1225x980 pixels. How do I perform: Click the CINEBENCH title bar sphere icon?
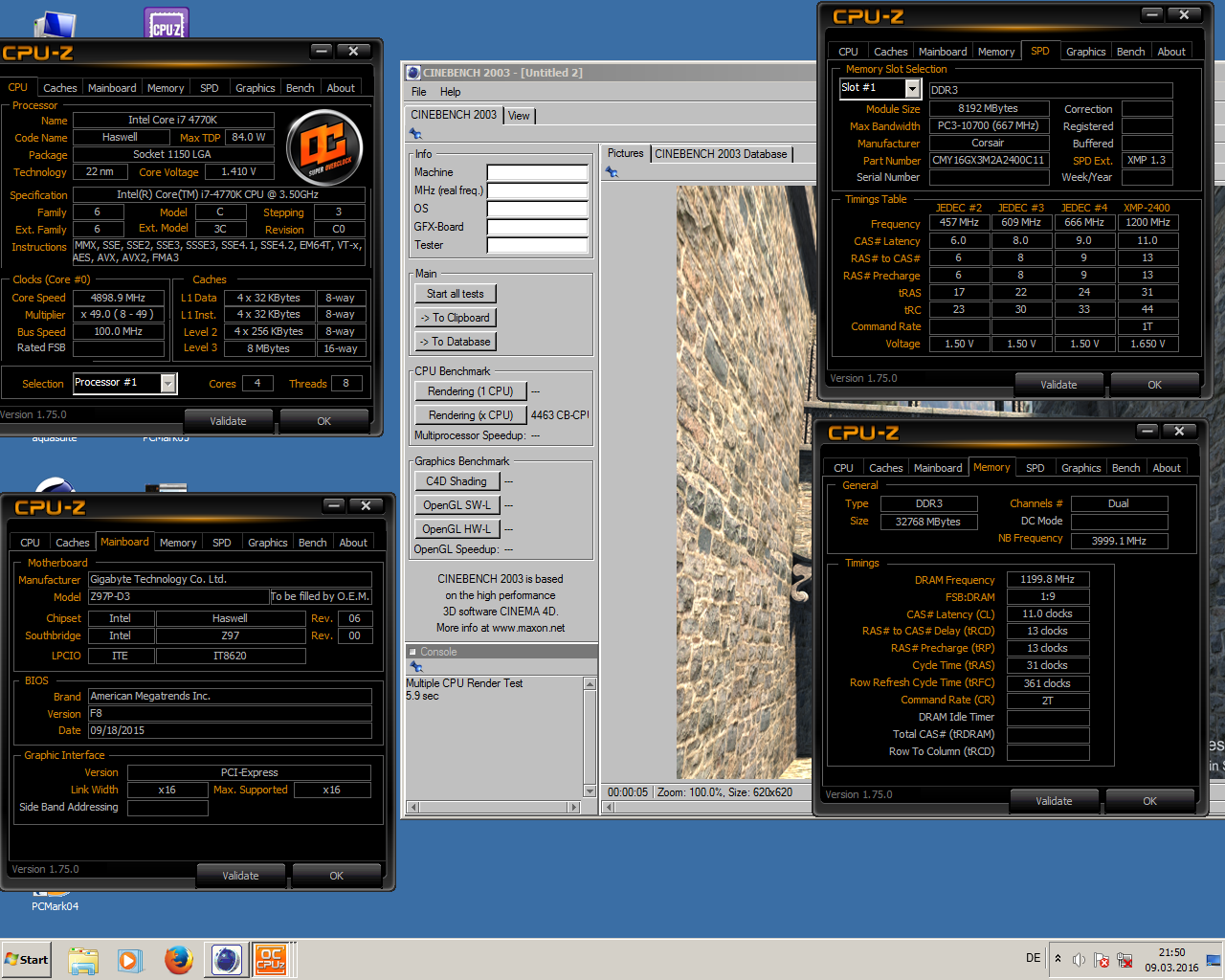(413, 73)
